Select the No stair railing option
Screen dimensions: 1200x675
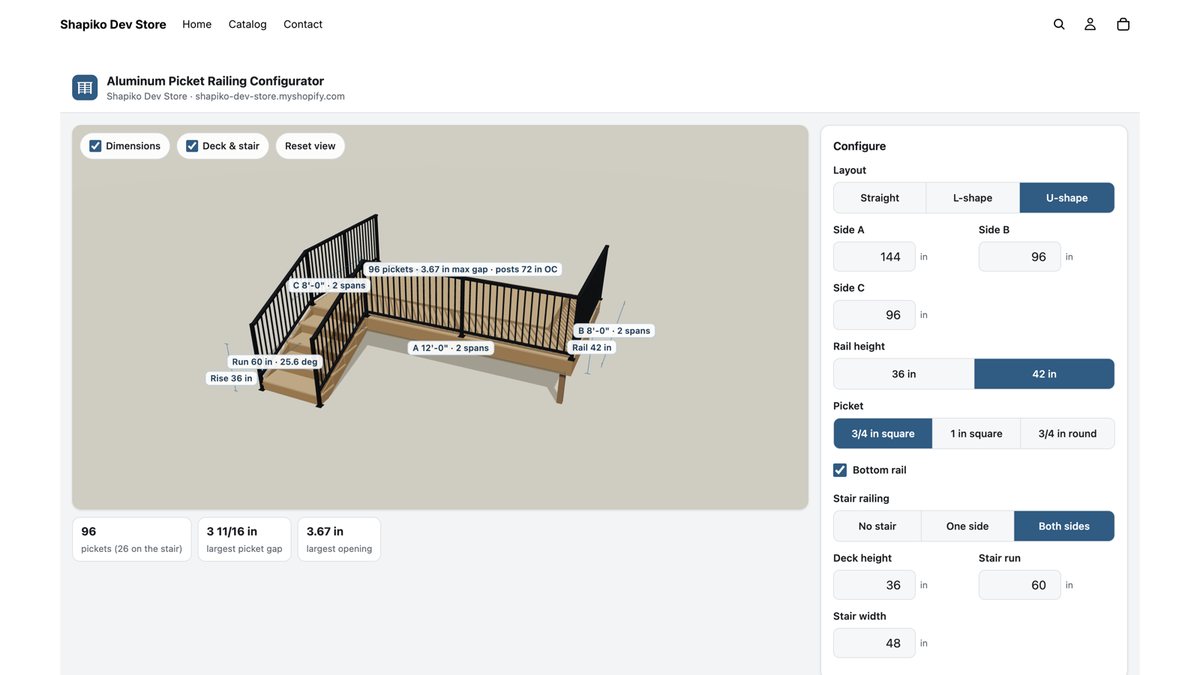tap(877, 526)
